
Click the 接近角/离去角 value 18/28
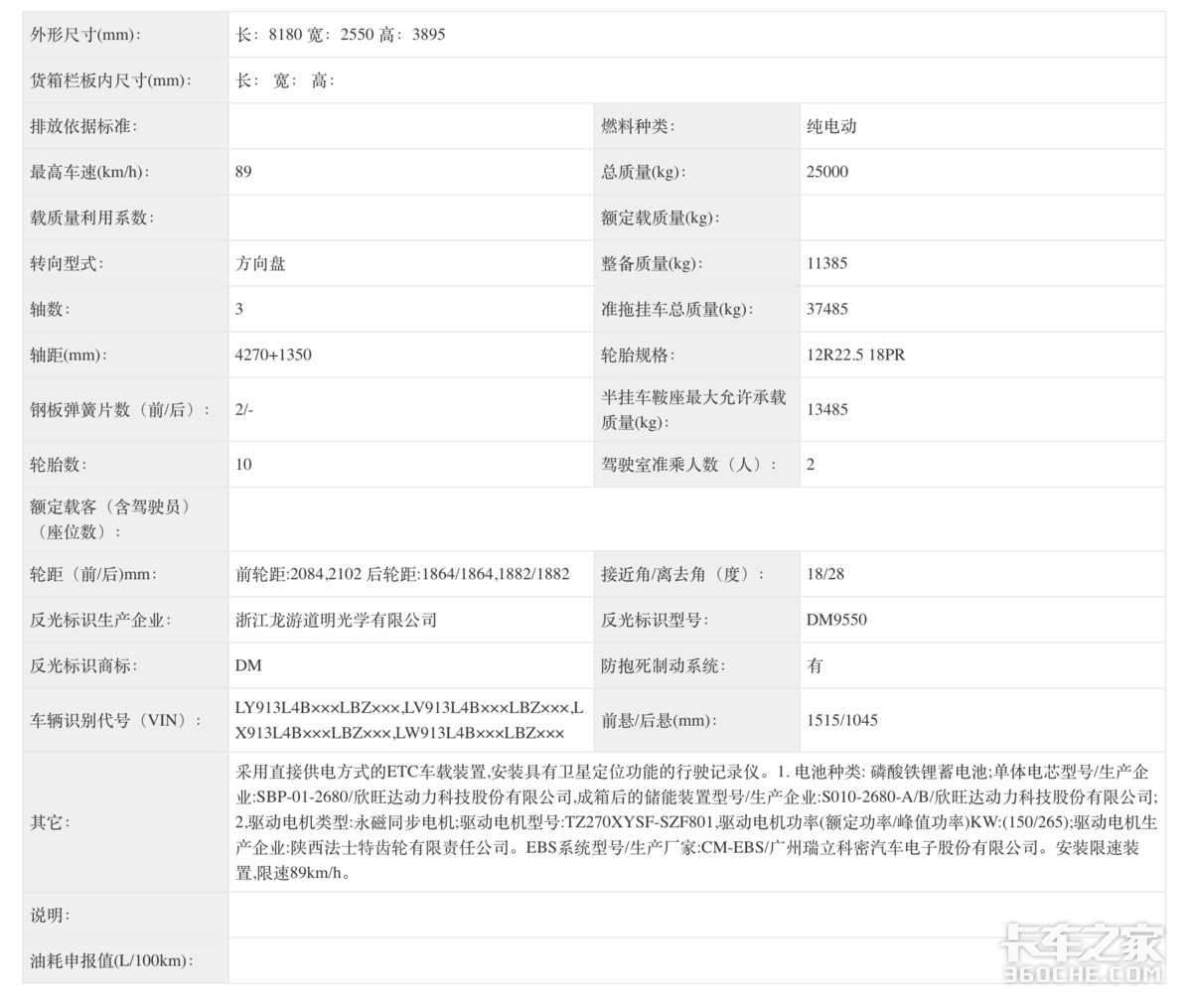824,574
